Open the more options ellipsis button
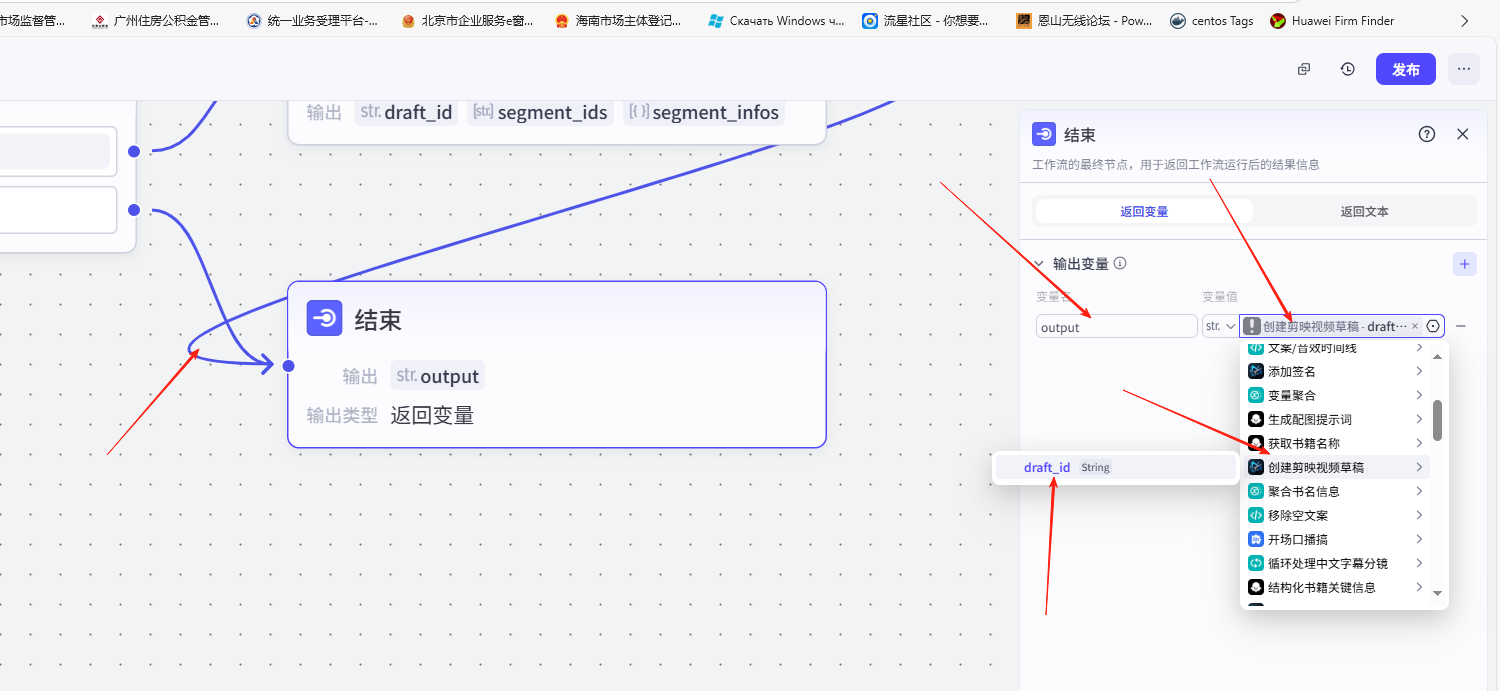 tap(1463, 69)
